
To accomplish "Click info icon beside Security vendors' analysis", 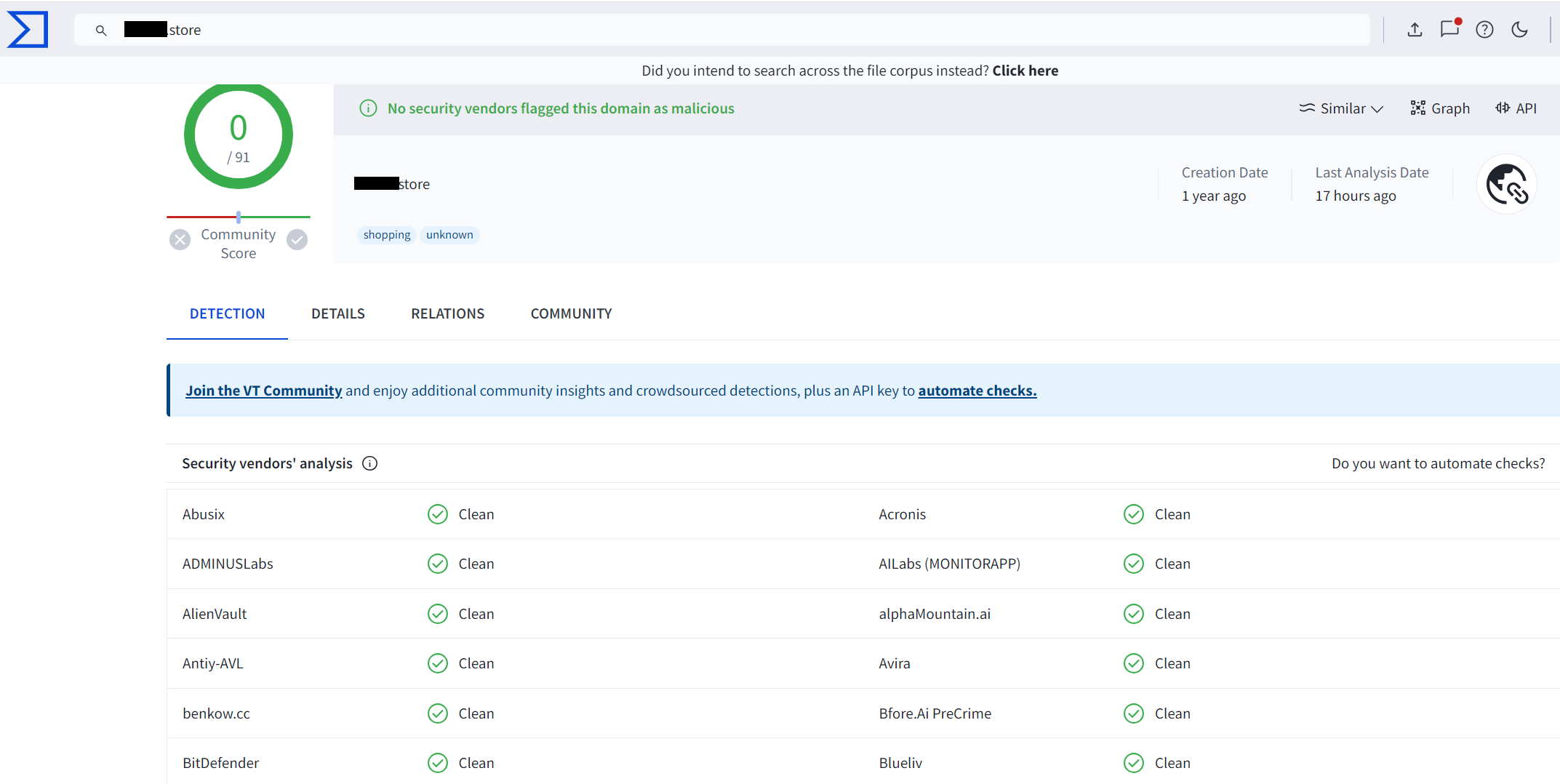I will pyautogui.click(x=369, y=463).
